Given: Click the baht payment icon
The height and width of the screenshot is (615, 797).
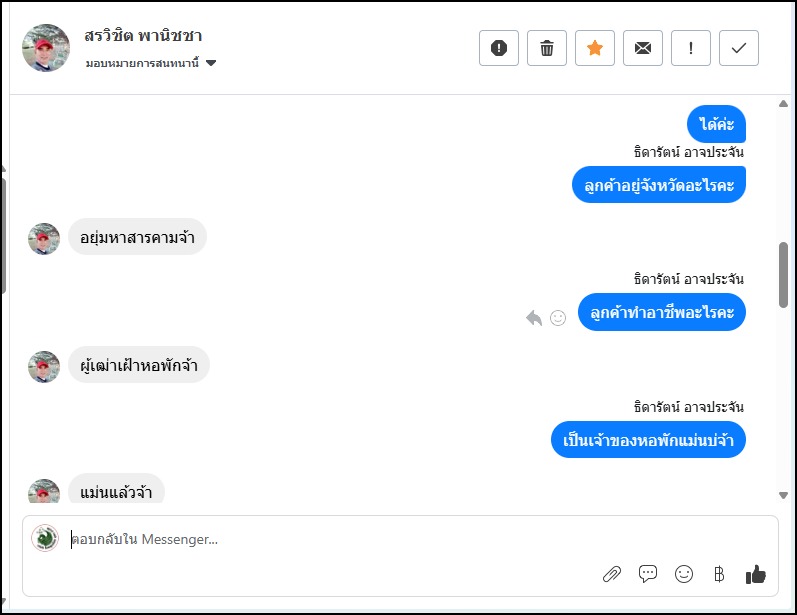Looking at the screenshot, I should click(719, 574).
